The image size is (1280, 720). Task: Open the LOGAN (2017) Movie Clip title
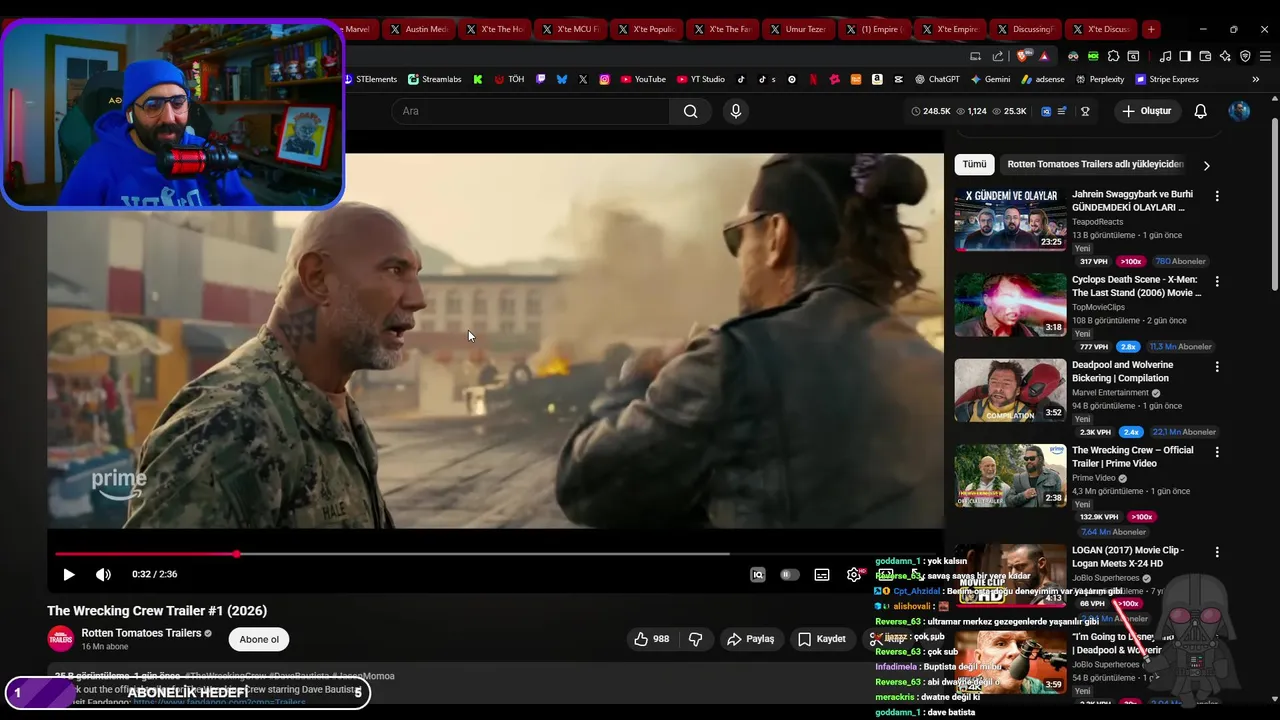1128,556
